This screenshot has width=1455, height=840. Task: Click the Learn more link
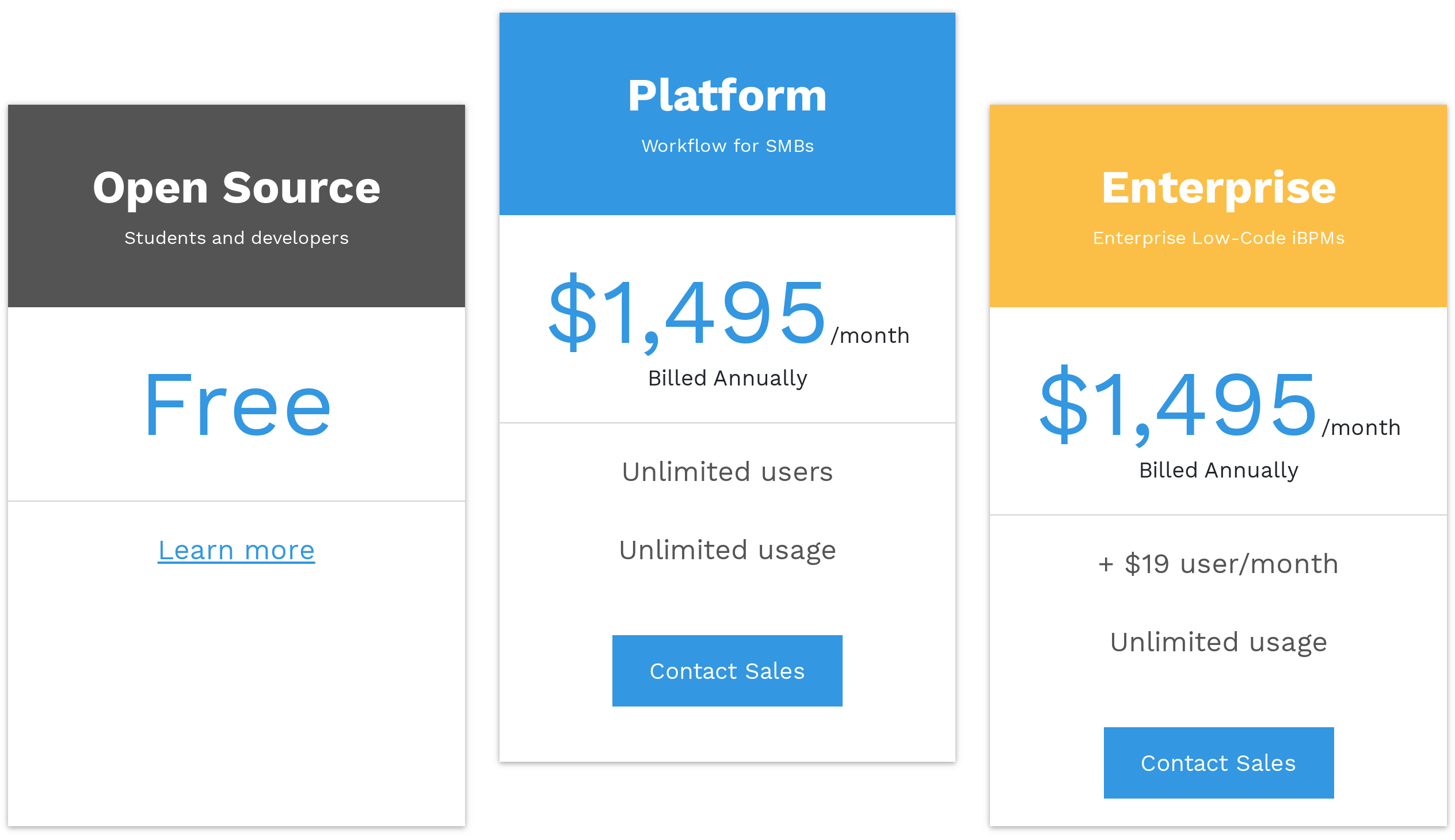pyautogui.click(x=236, y=551)
